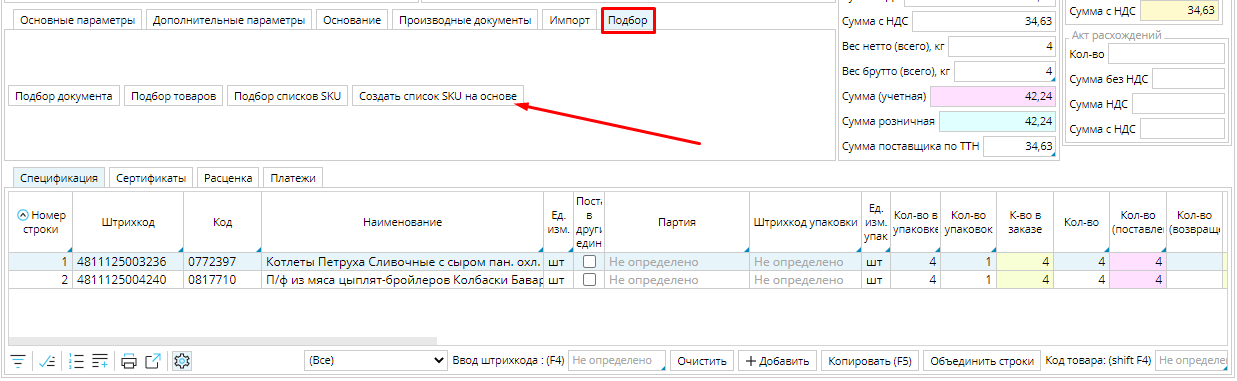The image size is (1237, 381).
Task: Click the export external-link icon
Action: coord(153,361)
